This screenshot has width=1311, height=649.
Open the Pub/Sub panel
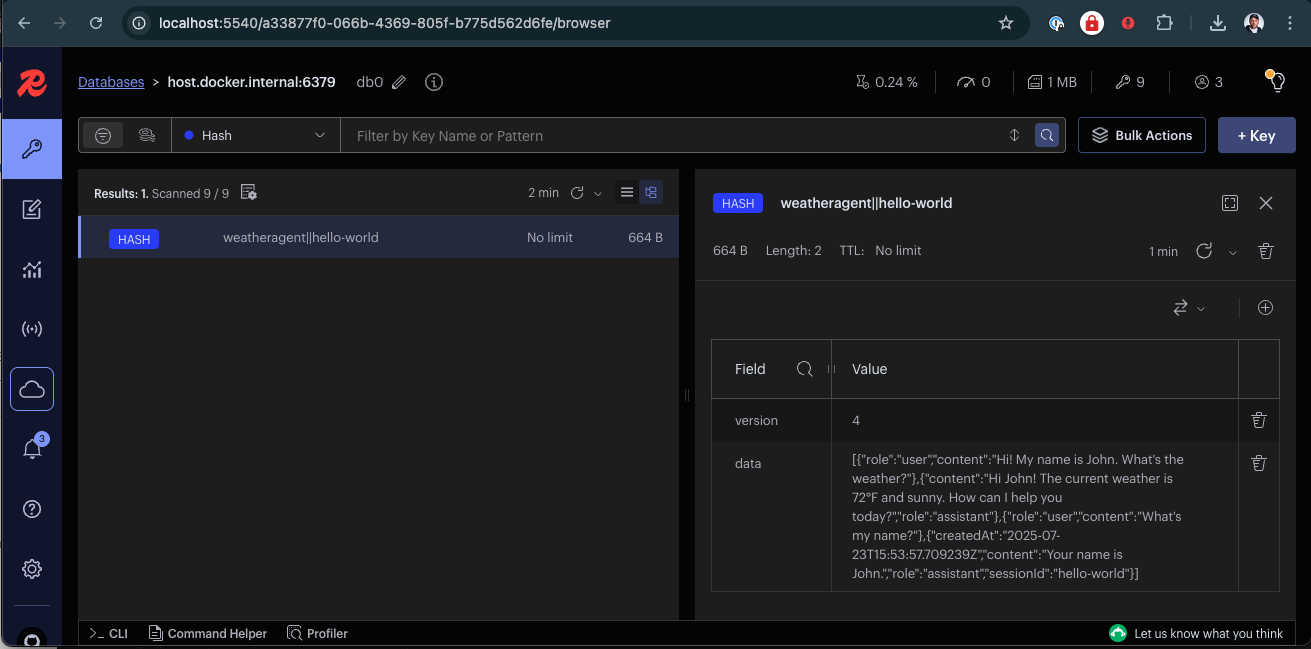pyautogui.click(x=32, y=329)
